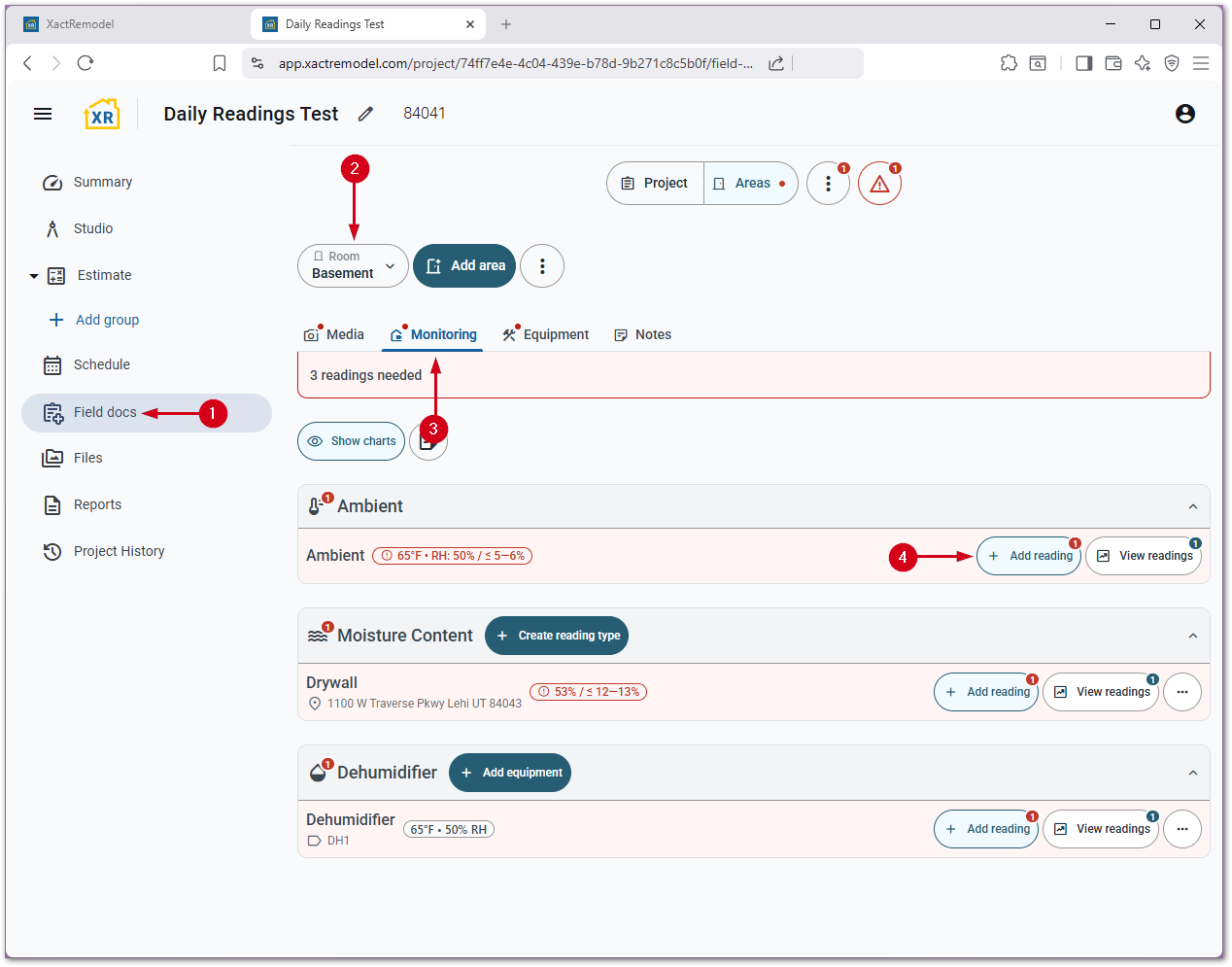Screen dimensions: 1232x967
Task: Click the red warning triangle alert icon
Action: [x=879, y=184]
